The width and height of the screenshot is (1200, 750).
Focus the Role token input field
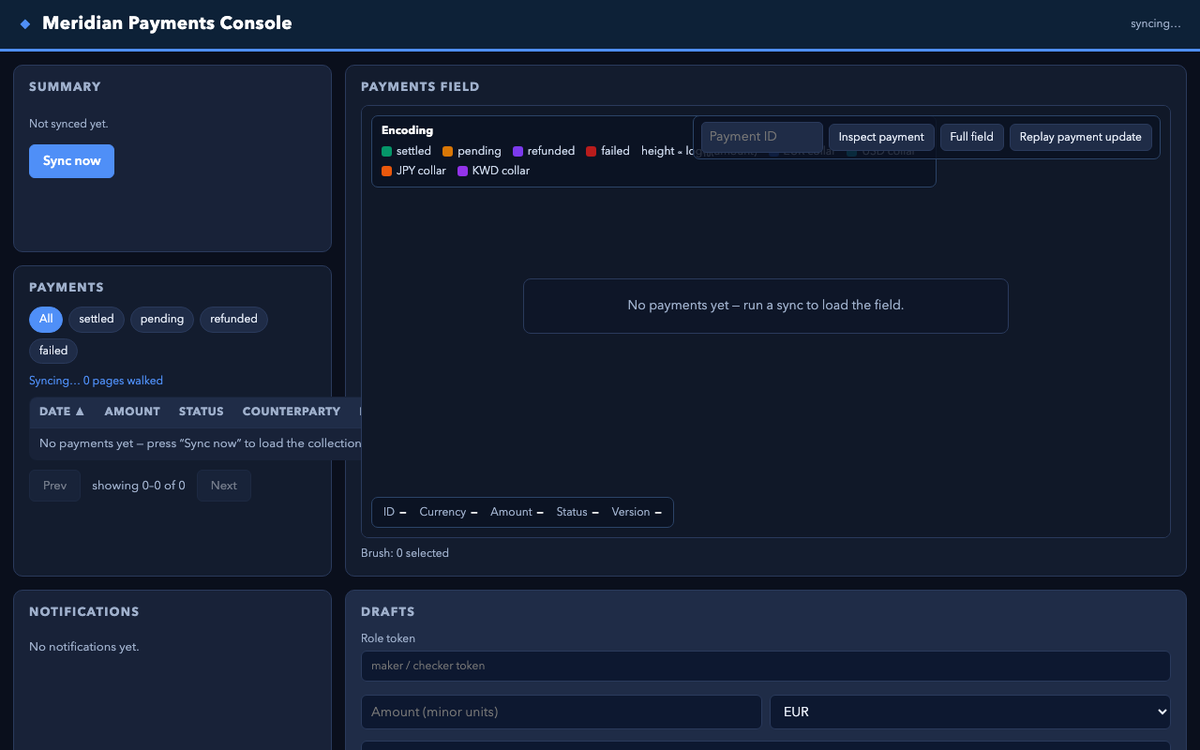coord(766,666)
